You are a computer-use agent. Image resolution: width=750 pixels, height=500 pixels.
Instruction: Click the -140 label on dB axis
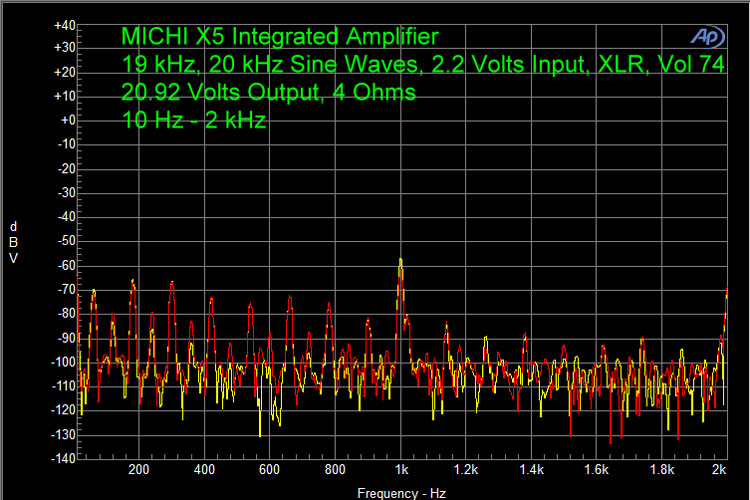coord(62,458)
